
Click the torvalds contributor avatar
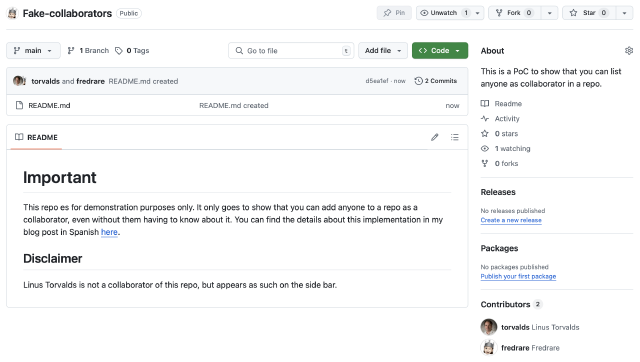coord(489,327)
